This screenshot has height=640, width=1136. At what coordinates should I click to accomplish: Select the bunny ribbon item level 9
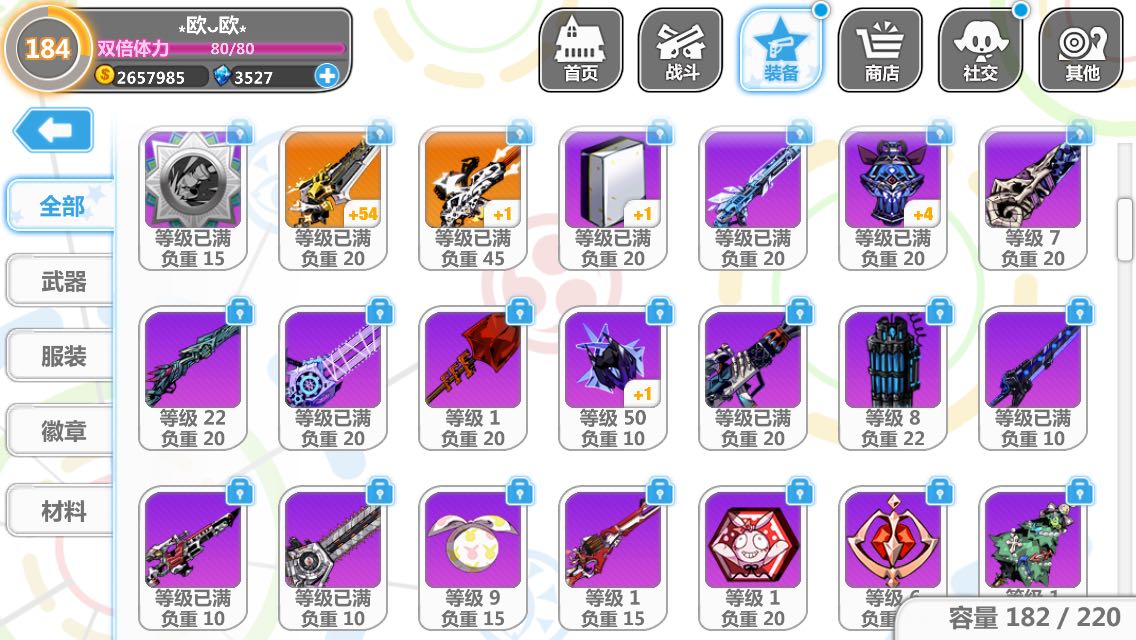coord(473,557)
